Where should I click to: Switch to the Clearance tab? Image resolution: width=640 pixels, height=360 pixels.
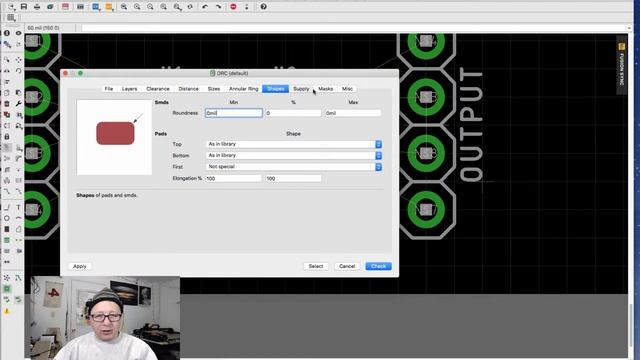pyautogui.click(x=158, y=89)
